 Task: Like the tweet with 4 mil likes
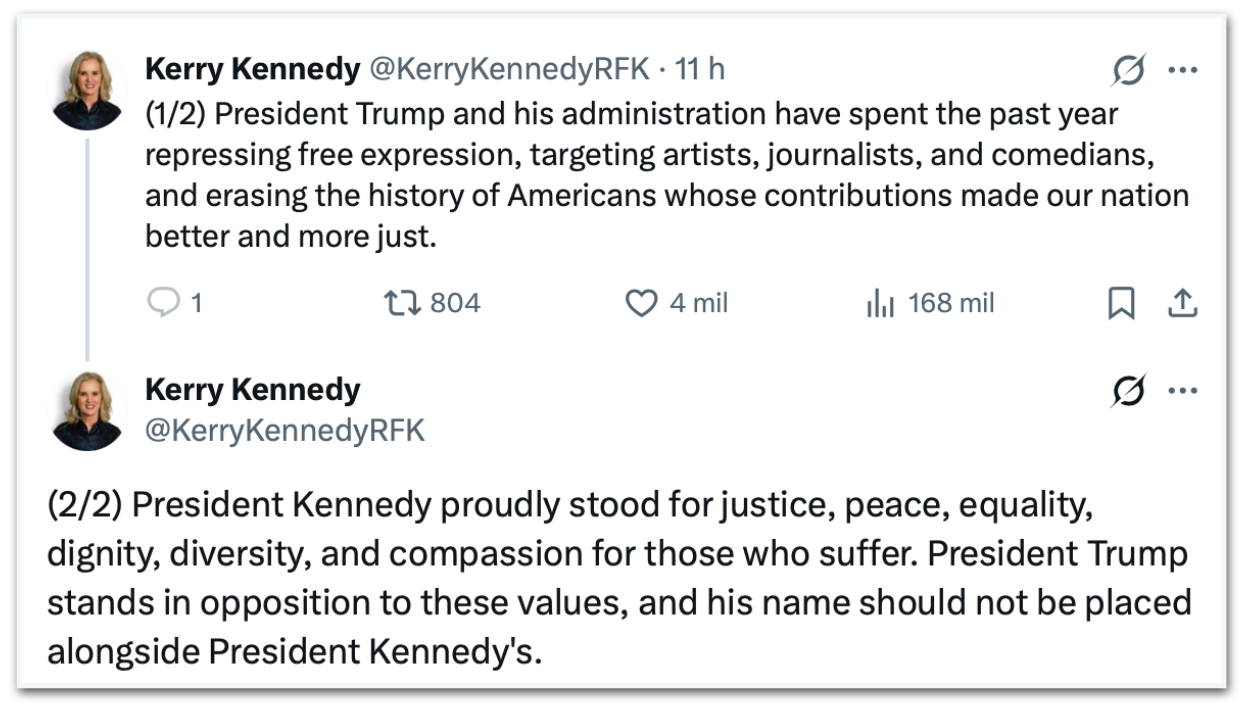click(640, 303)
